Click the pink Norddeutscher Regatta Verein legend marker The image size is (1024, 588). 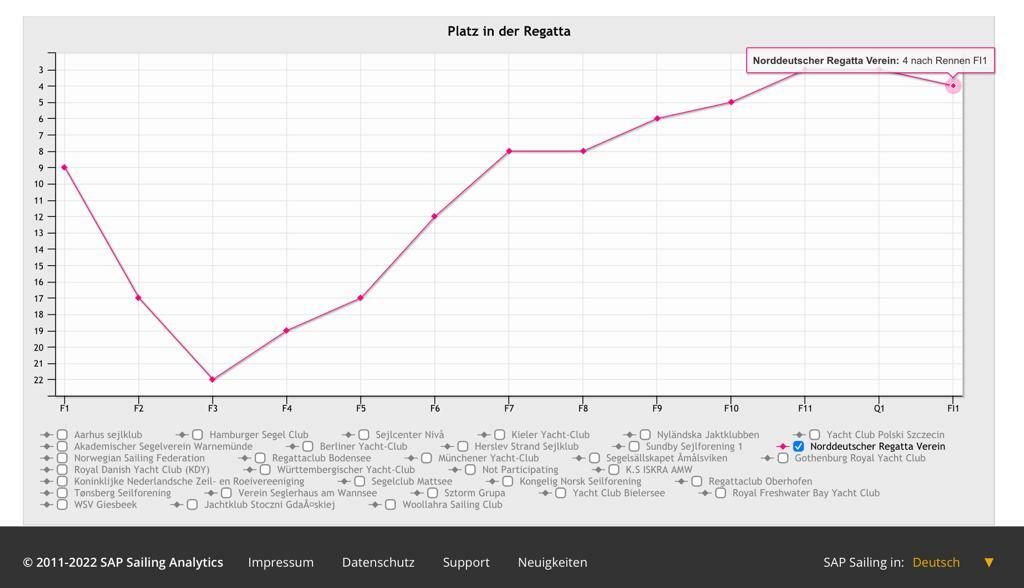pos(782,447)
